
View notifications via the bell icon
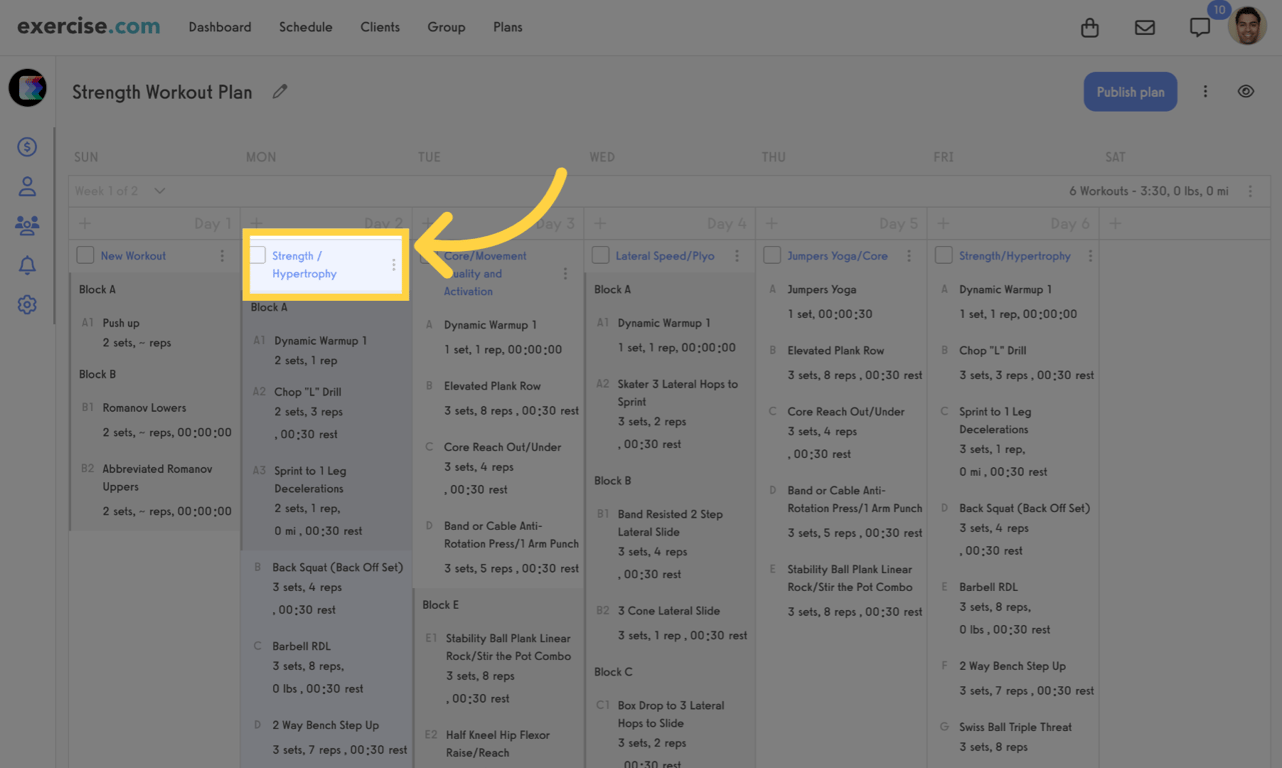[x=27, y=264]
